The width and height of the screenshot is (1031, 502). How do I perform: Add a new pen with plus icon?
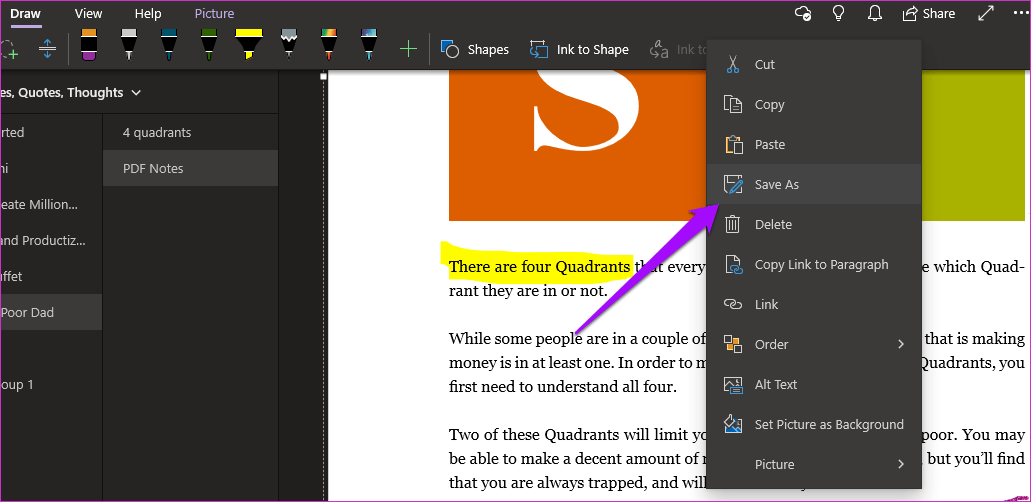click(409, 49)
